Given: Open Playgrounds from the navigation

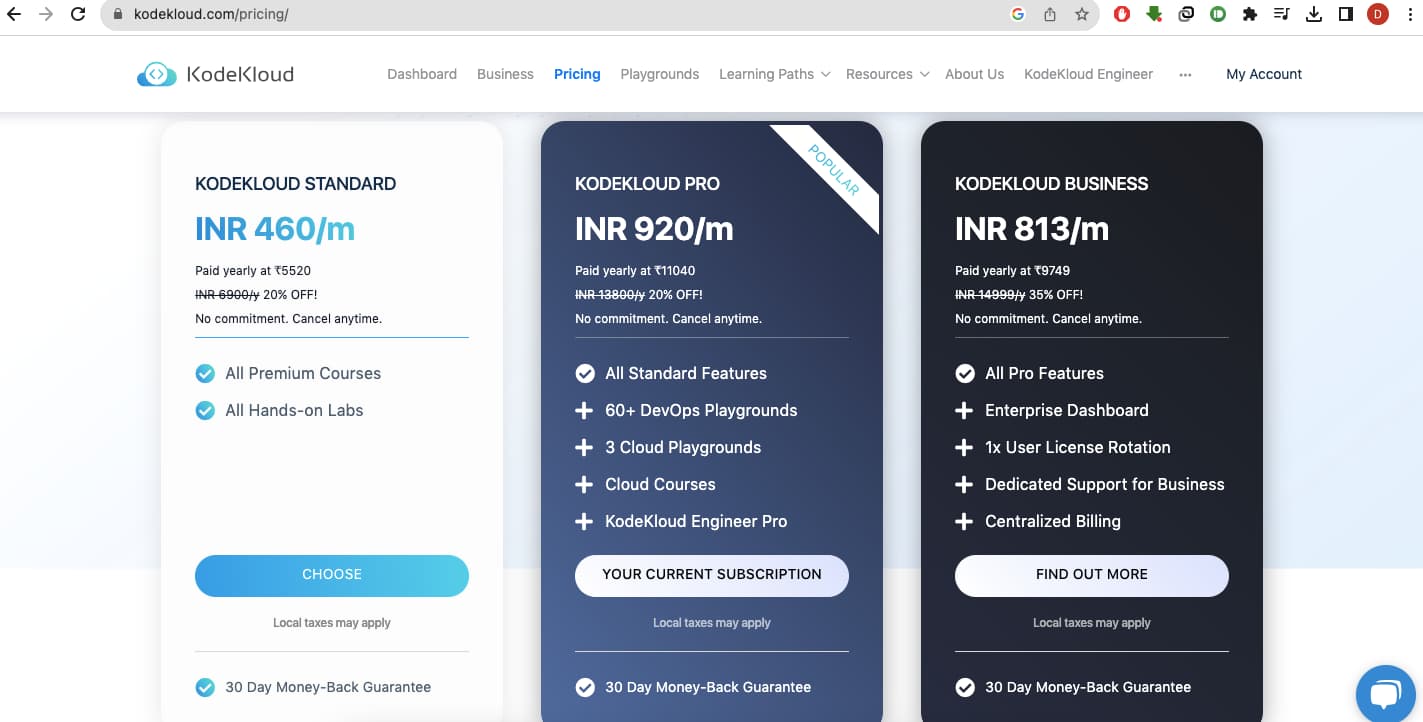Looking at the screenshot, I should (660, 74).
